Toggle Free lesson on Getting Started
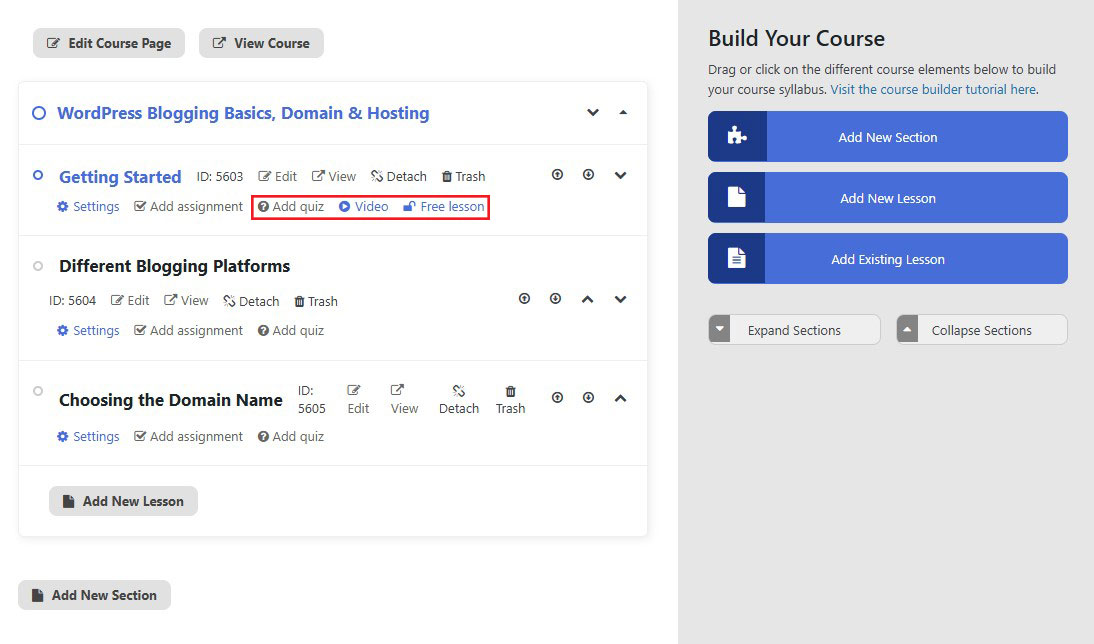Image resolution: width=1094 pixels, height=644 pixels. [444, 207]
